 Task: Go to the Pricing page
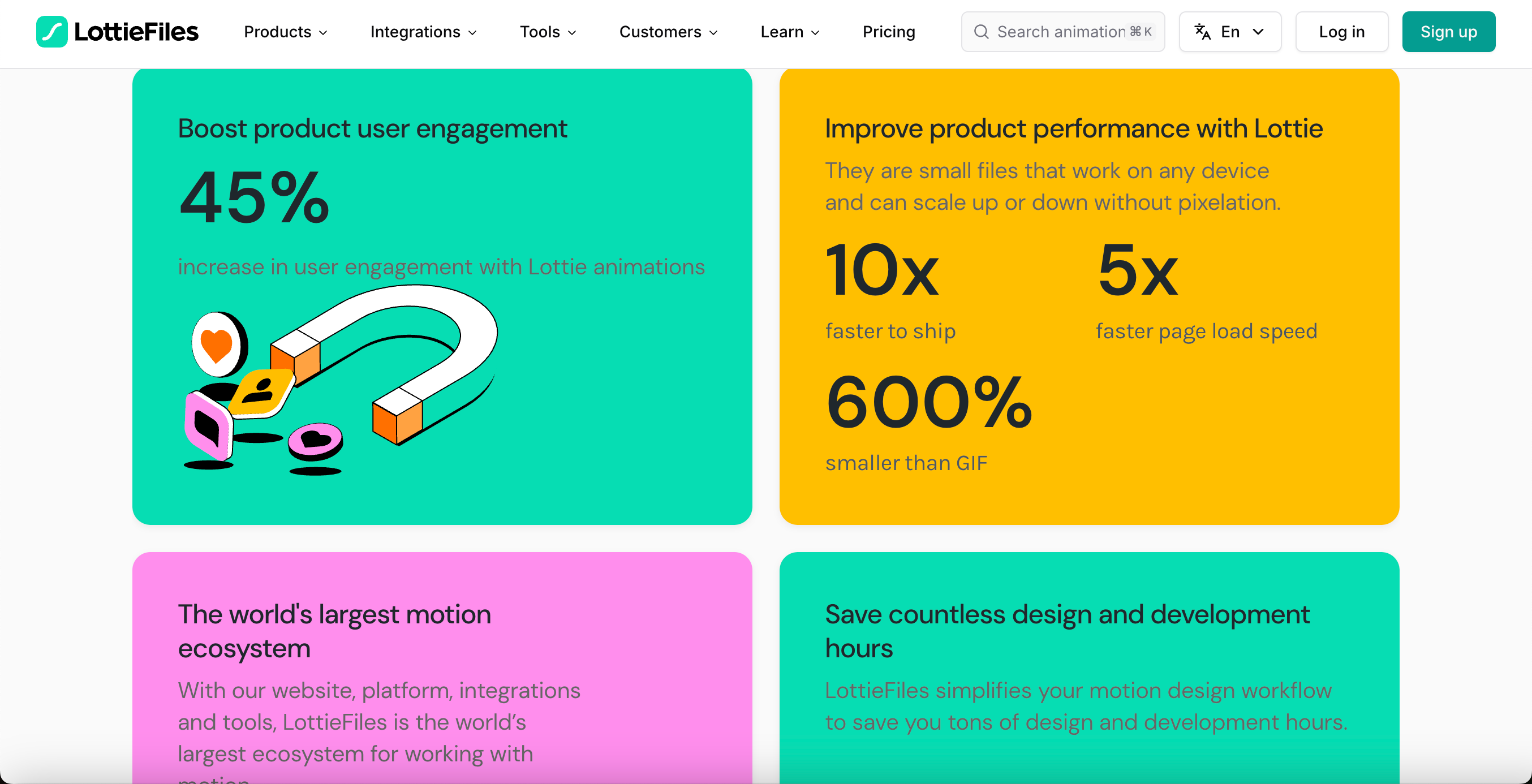click(889, 32)
